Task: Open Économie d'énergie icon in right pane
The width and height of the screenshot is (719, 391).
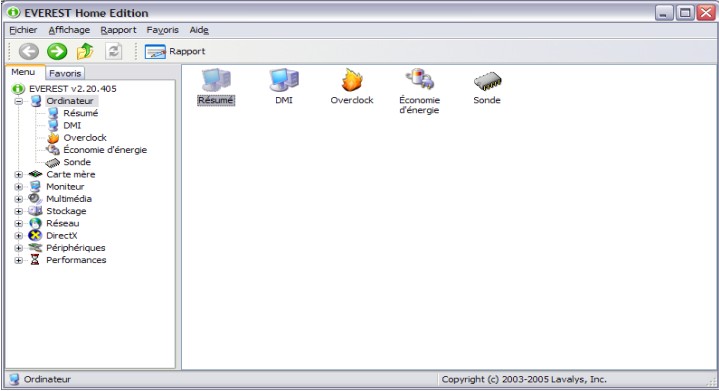Action: (420, 80)
